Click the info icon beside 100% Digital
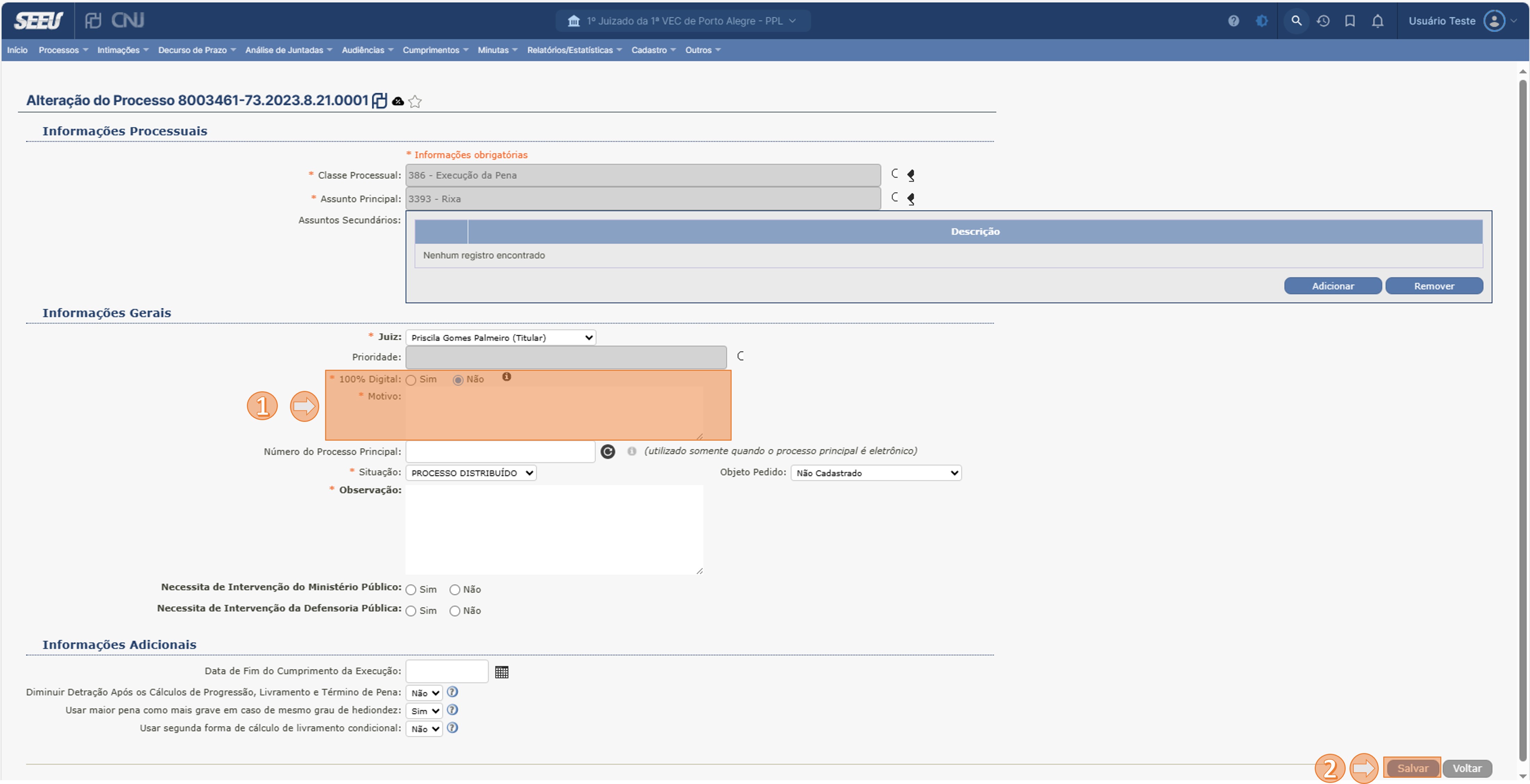 (507, 377)
